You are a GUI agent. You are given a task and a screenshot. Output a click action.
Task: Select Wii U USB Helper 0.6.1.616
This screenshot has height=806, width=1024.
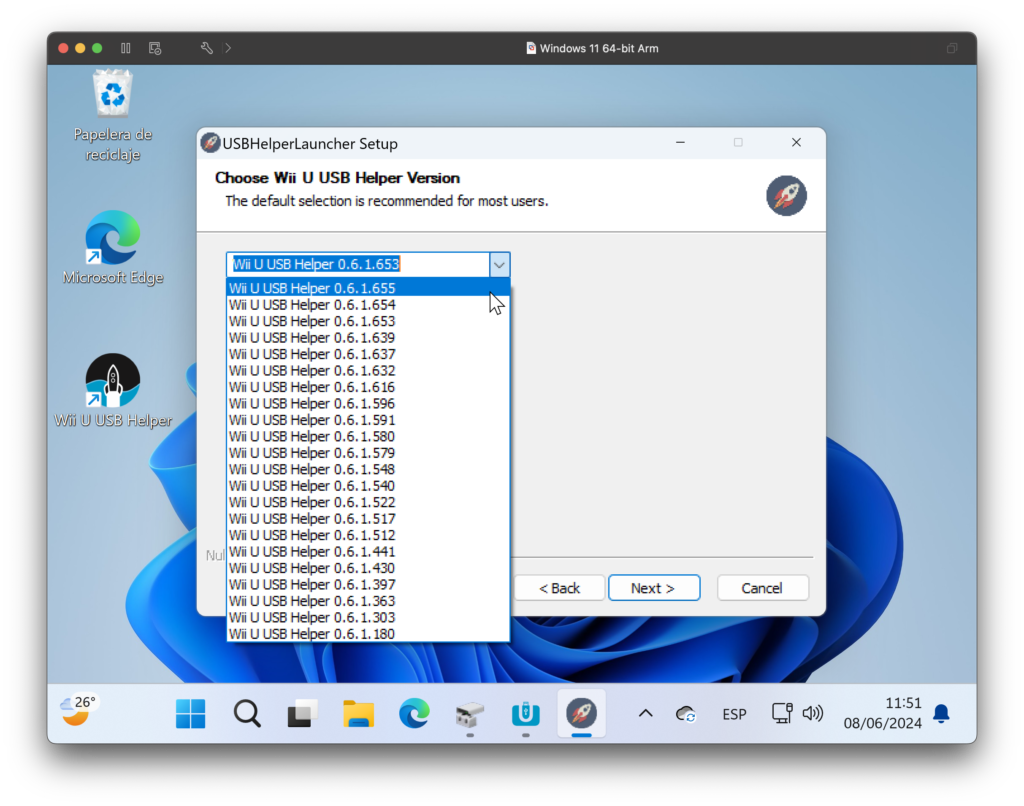point(368,387)
